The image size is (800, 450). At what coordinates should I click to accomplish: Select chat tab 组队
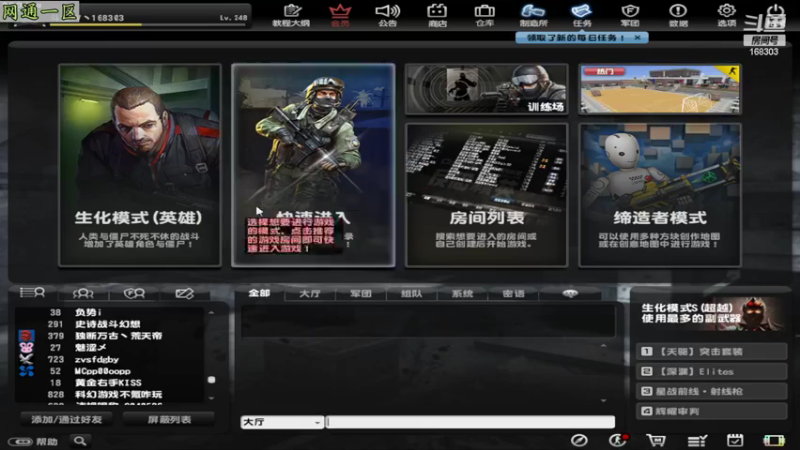(x=412, y=293)
